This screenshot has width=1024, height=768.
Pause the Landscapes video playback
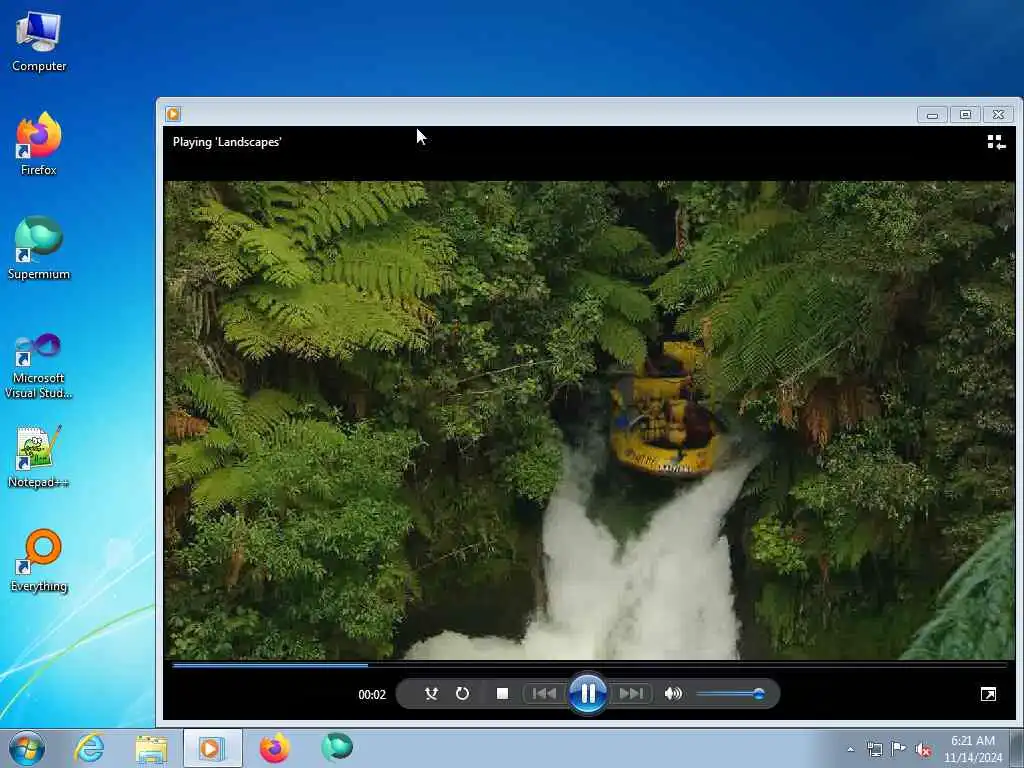pyautogui.click(x=588, y=694)
